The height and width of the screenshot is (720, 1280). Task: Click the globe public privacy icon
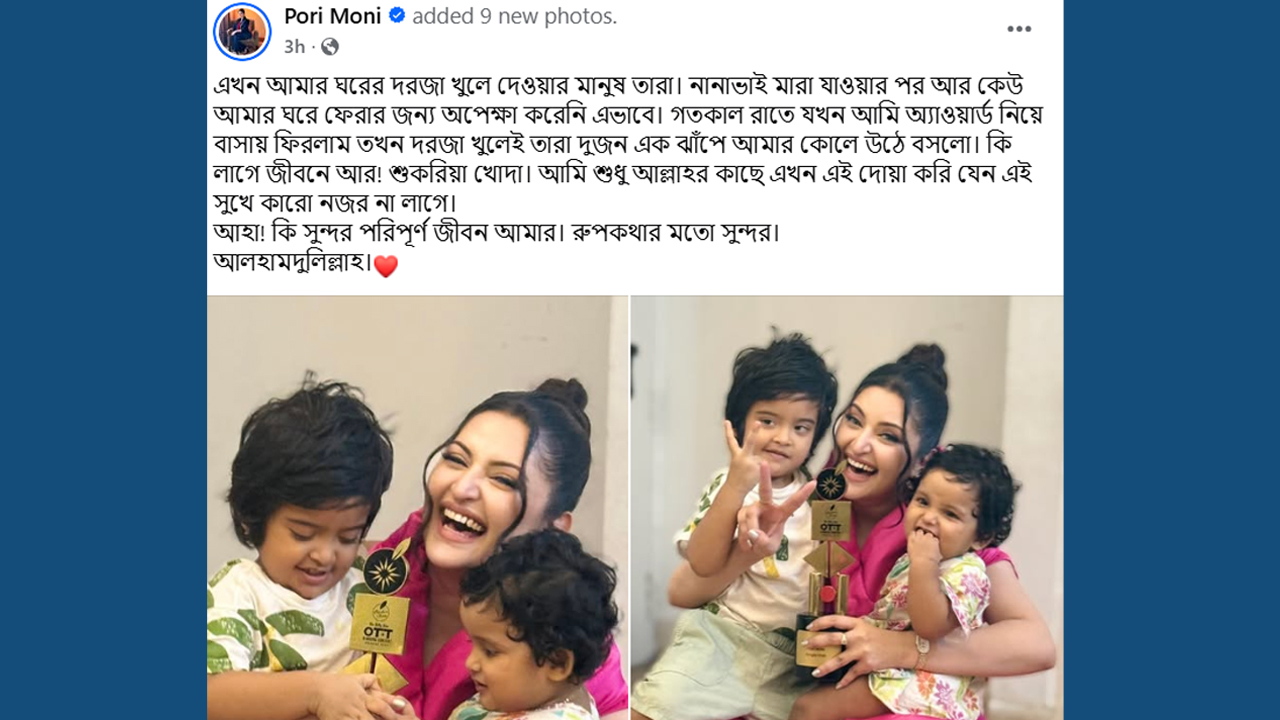point(330,46)
